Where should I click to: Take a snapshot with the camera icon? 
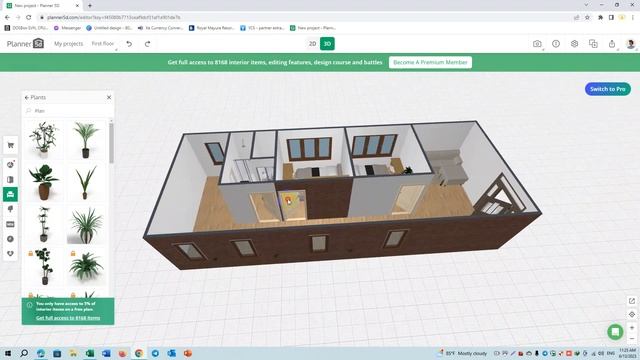(537, 44)
